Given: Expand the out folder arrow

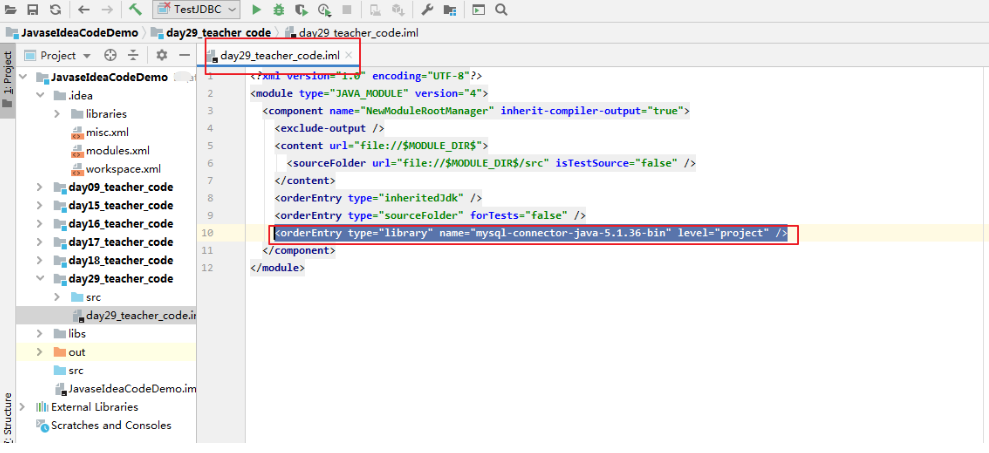Looking at the screenshot, I should 40,352.
